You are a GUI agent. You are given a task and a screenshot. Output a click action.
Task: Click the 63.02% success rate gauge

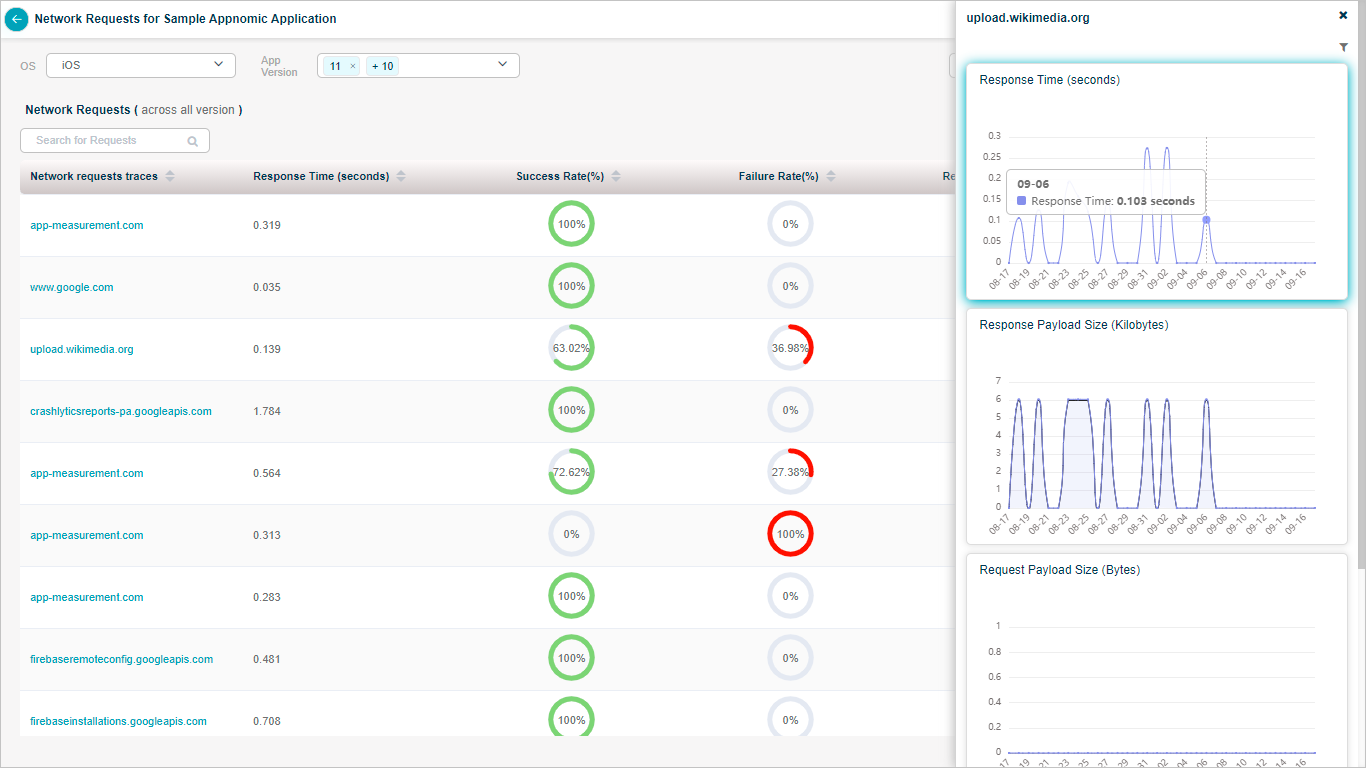[571, 348]
